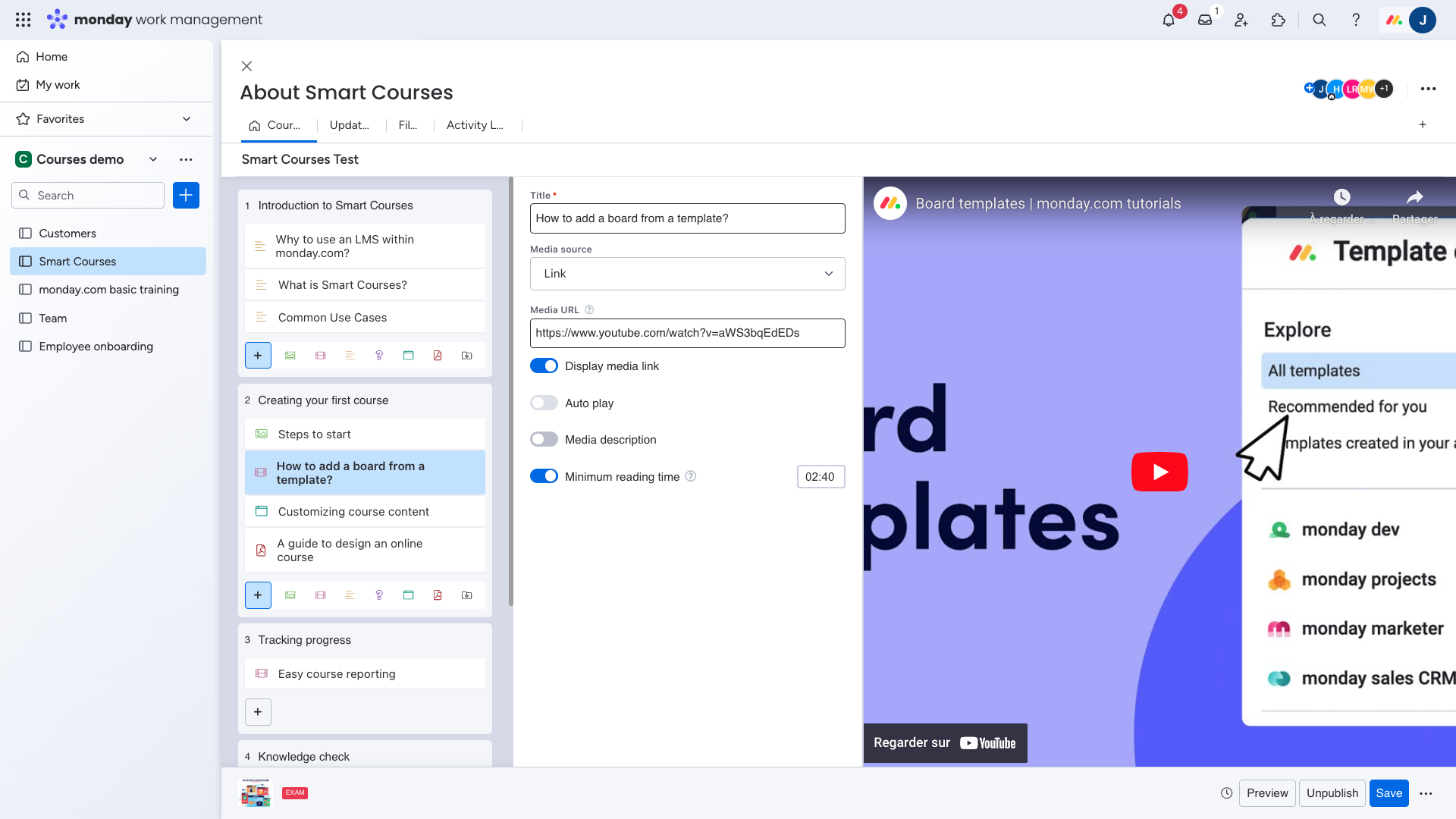Add video lesson in Creating your first course
Screen dimensions: 1456x819
(x=321, y=595)
